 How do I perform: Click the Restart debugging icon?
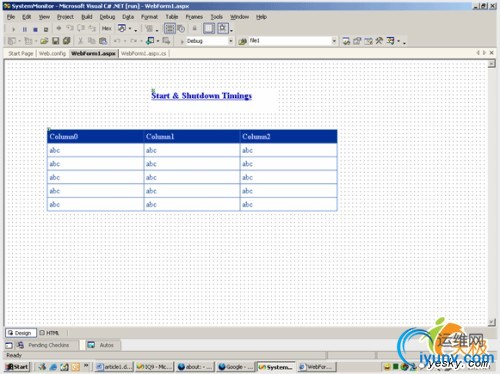(x=46, y=29)
